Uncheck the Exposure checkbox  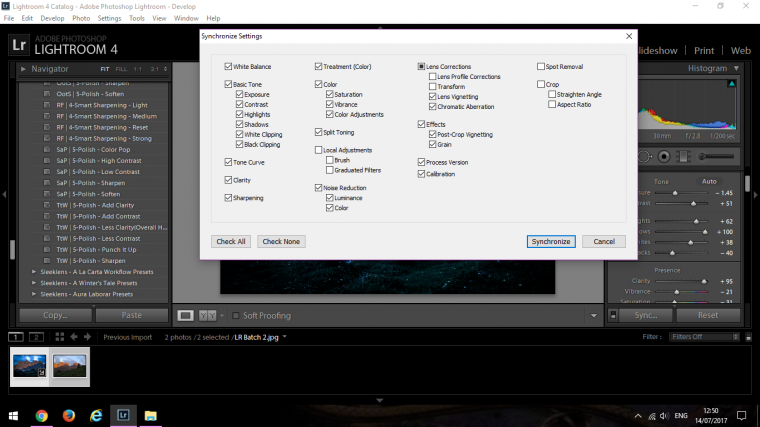tap(239, 94)
